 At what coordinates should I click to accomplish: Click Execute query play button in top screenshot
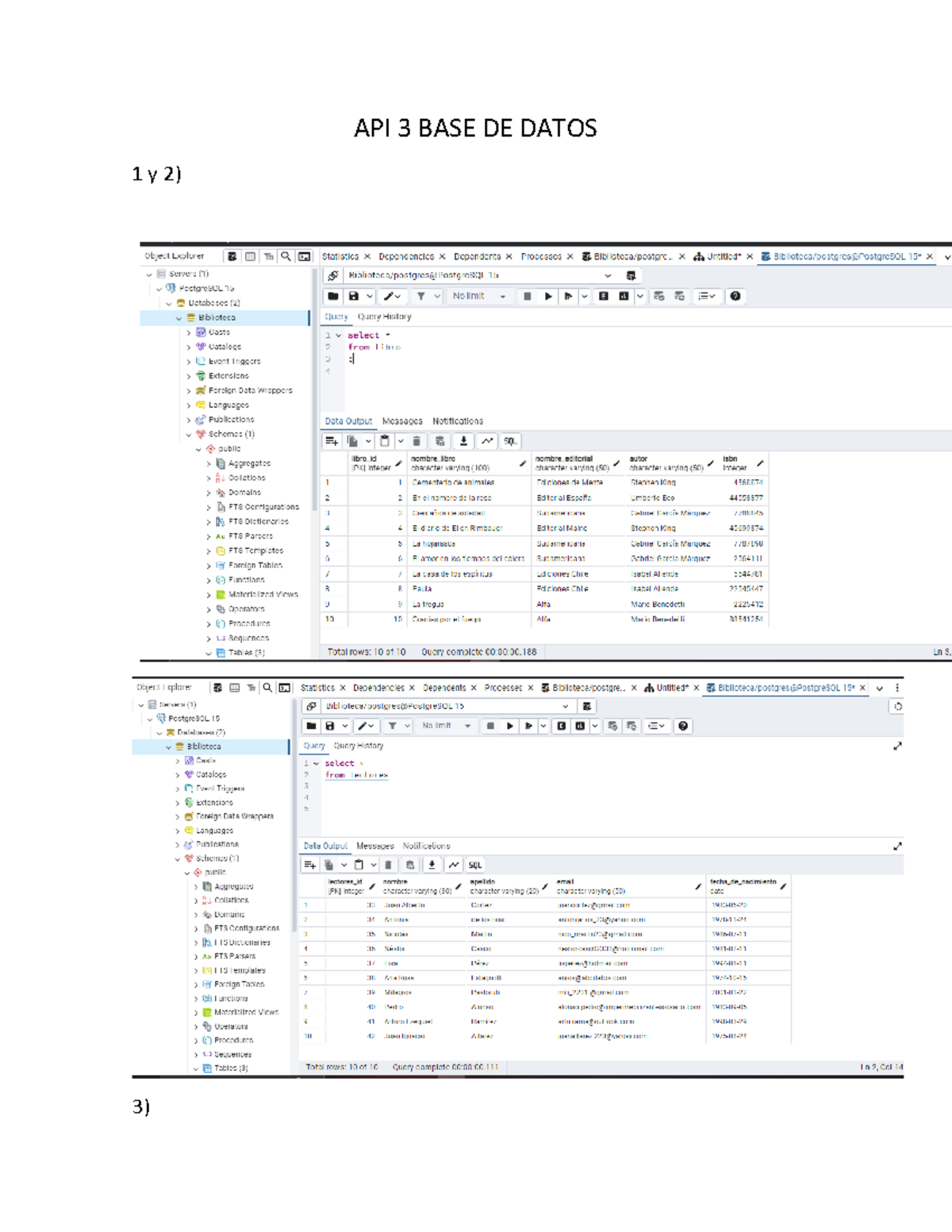[547, 296]
